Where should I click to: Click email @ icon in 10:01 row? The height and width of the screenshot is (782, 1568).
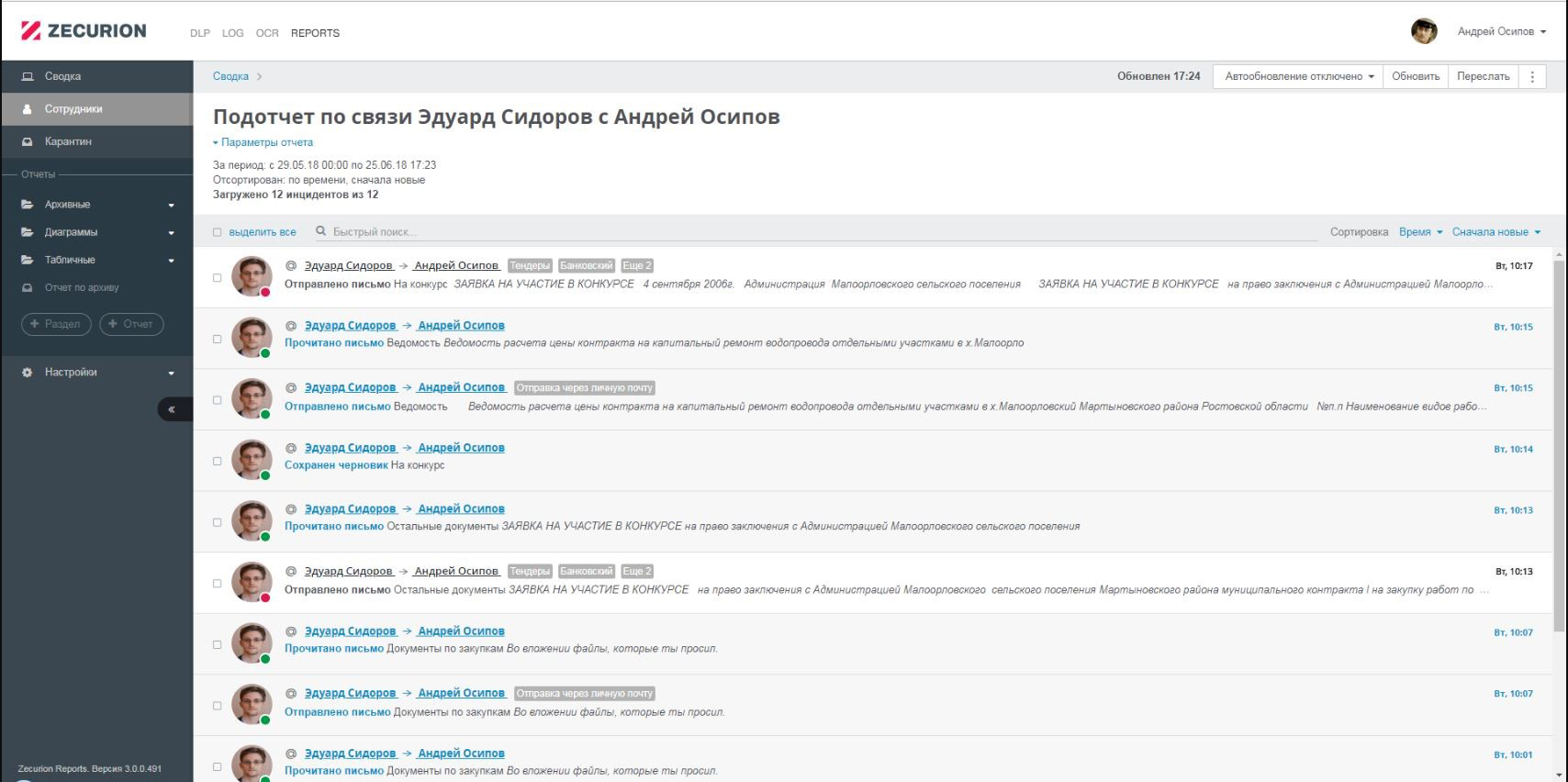(291, 754)
